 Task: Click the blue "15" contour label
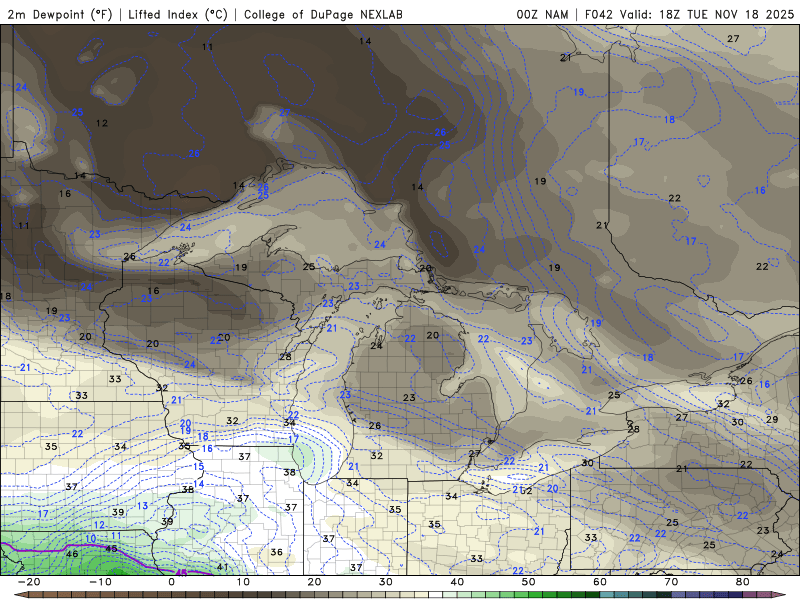point(198,467)
